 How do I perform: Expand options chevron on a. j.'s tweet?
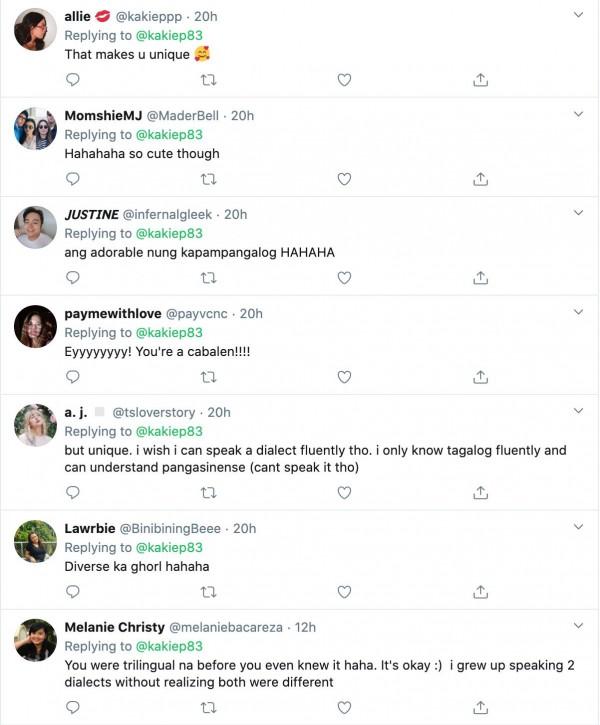579,412
